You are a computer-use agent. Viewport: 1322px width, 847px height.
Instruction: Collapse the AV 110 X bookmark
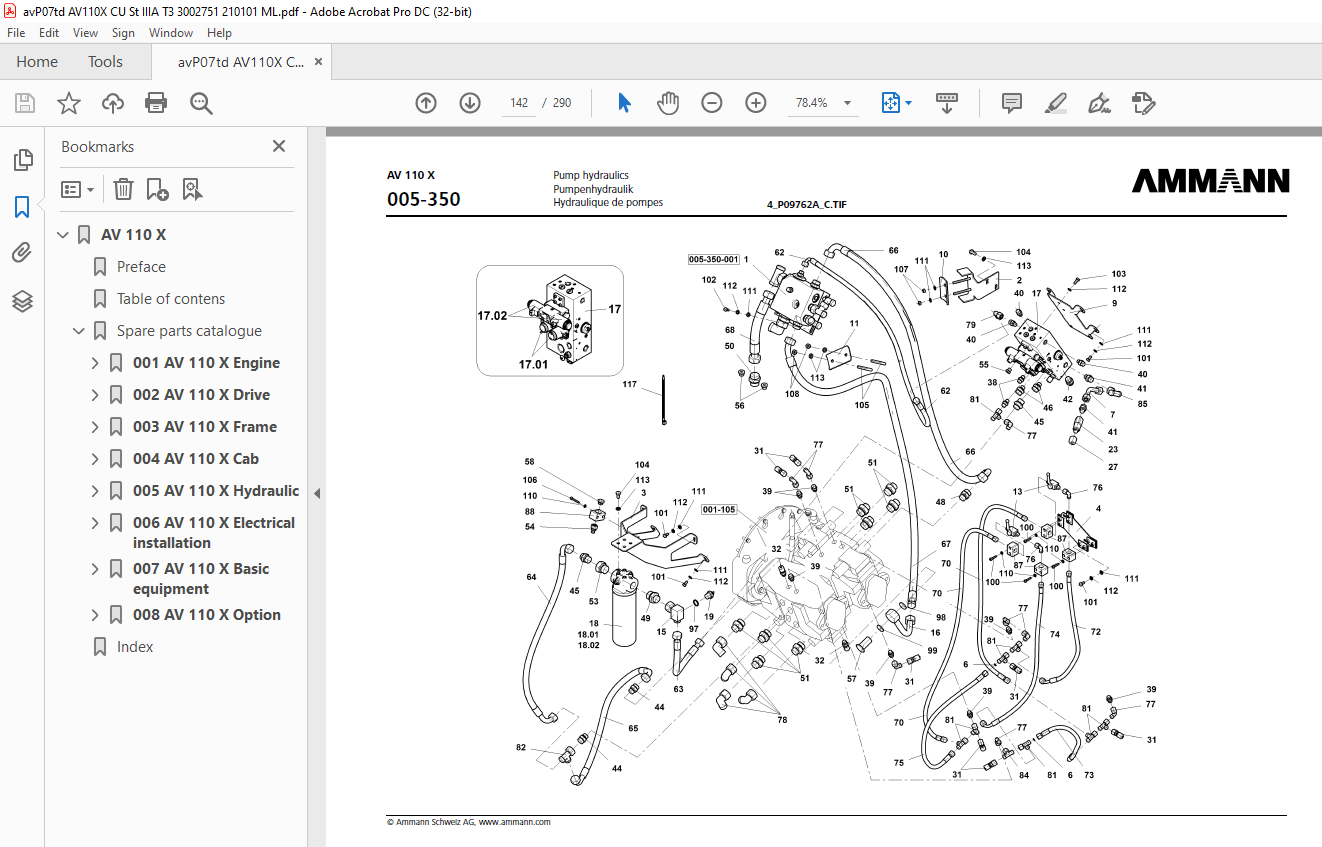63,235
